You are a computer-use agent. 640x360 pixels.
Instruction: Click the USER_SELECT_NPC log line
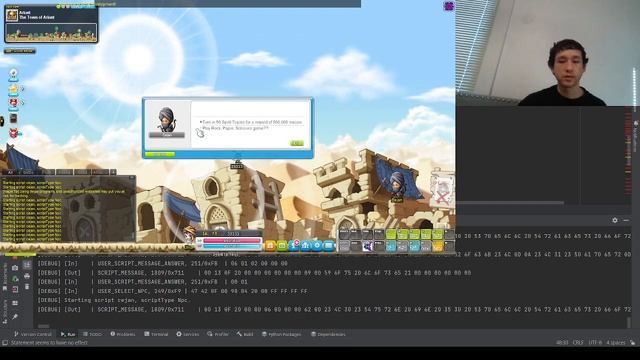173,291
